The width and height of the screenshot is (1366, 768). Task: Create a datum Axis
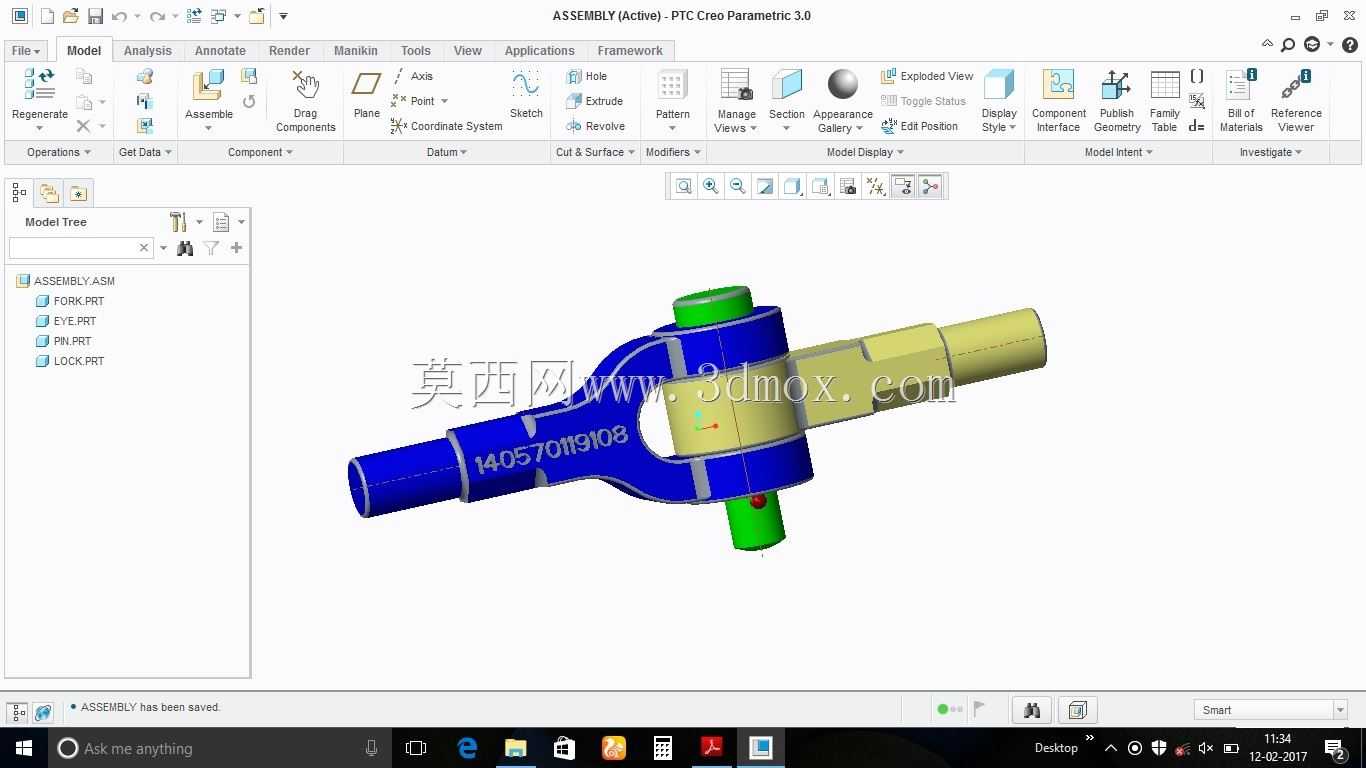coord(412,76)
